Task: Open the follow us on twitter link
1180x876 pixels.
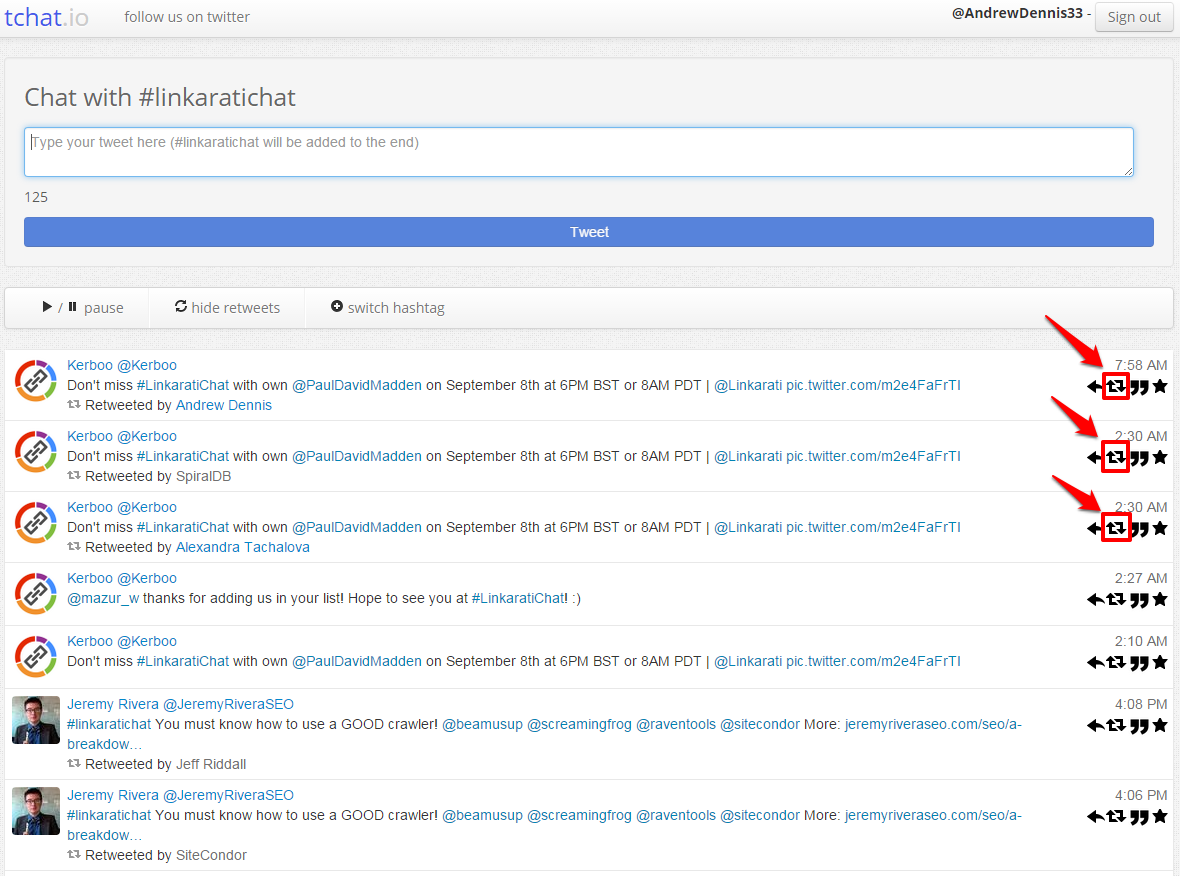Action: pos(187,17)
